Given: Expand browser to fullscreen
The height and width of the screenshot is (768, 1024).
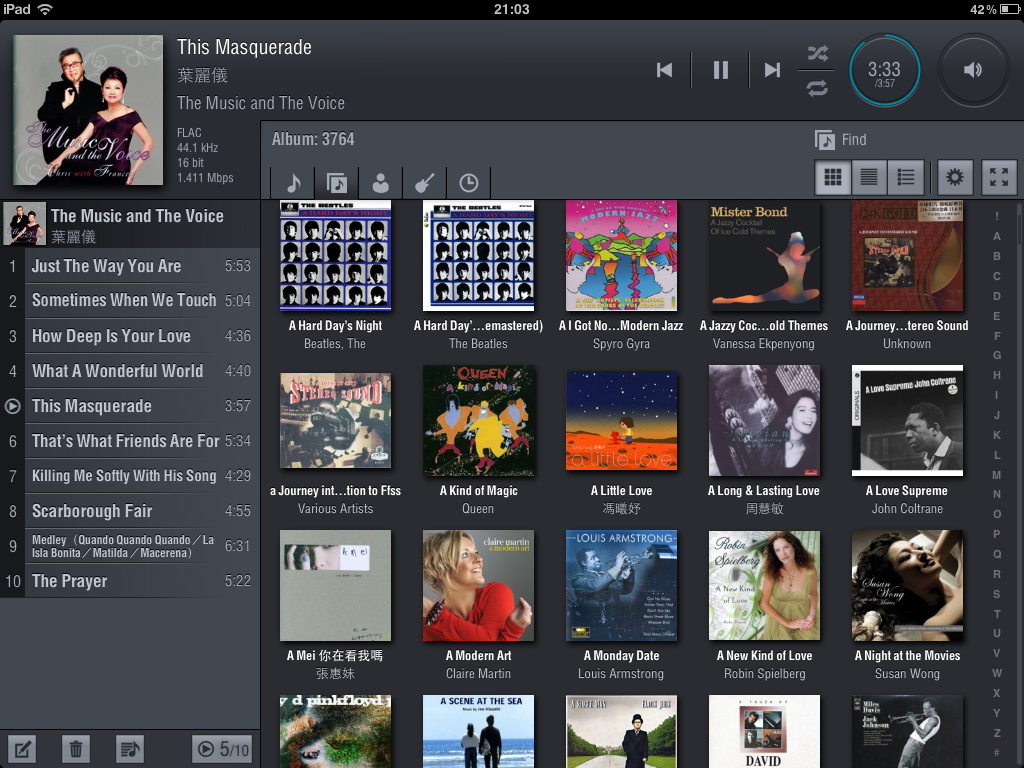Looking at the screenshot, I should pos(999,177).
